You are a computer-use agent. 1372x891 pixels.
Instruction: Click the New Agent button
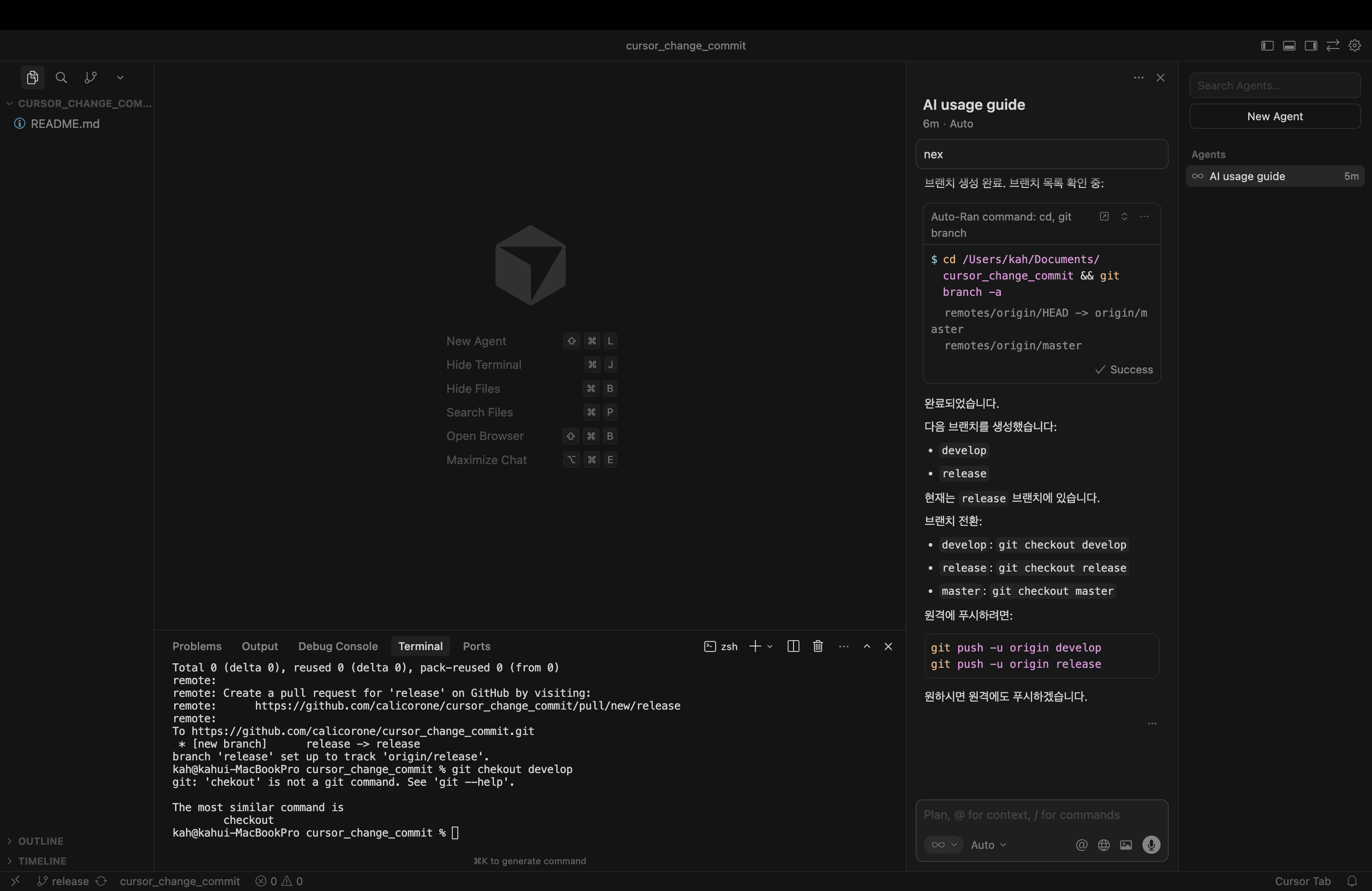pyautogui.click(x=1274, y=117)
